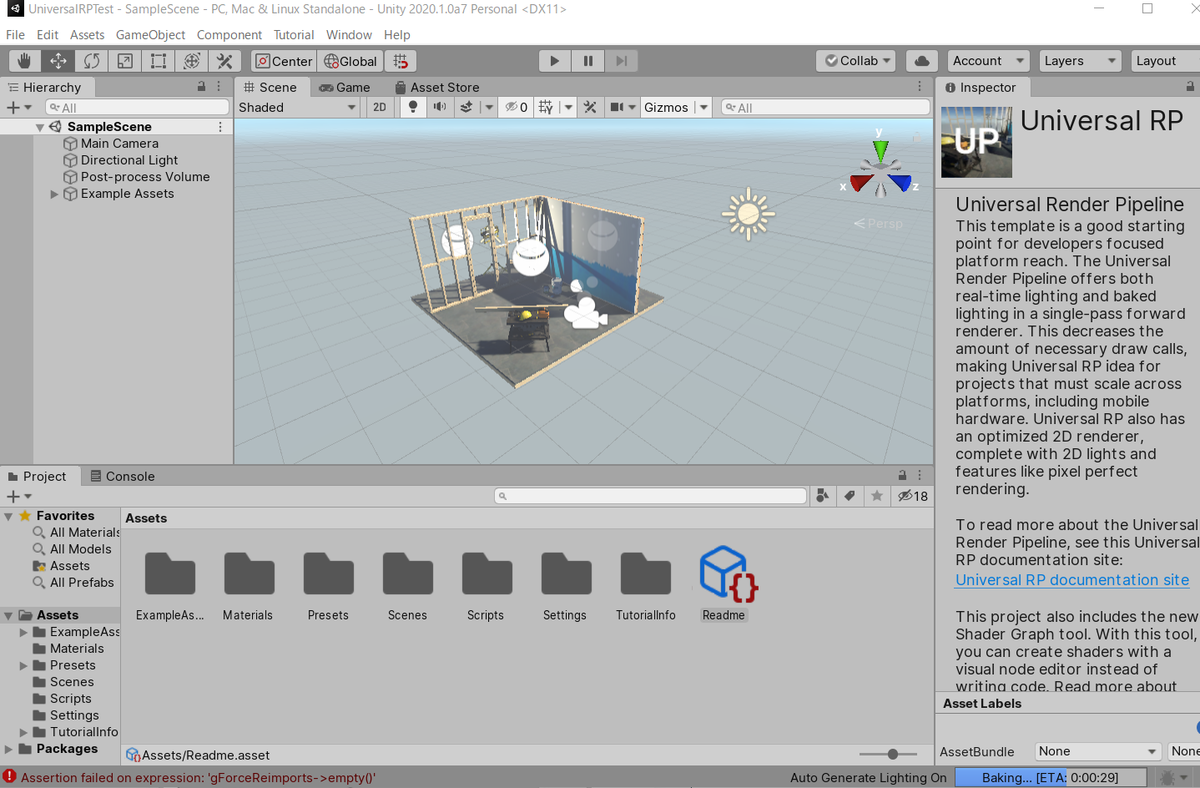
Task: Open the AssetBundle None dropdown
Action: click(1097, 752)
